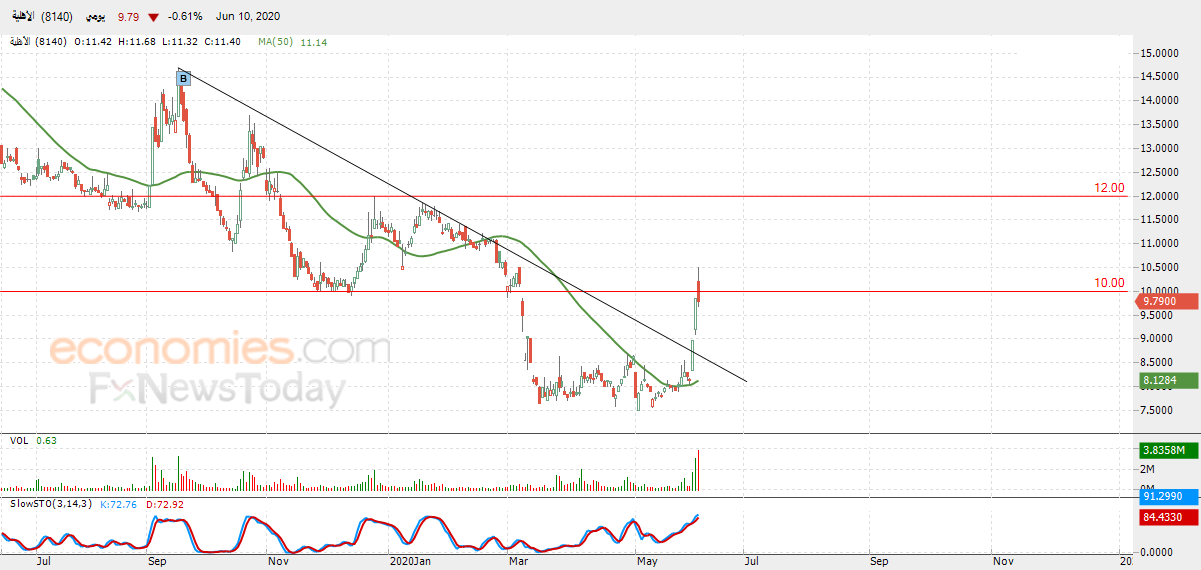Select the VOL indicator label
This screenshot has width=1201, height=570.
18,440
